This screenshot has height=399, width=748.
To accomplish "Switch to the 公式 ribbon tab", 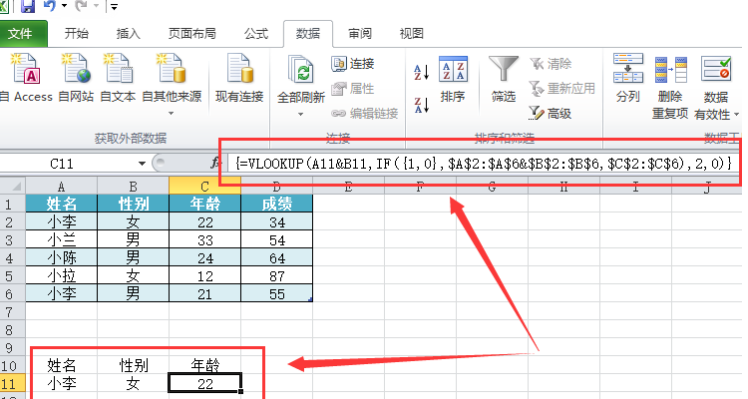I will 256,33.
